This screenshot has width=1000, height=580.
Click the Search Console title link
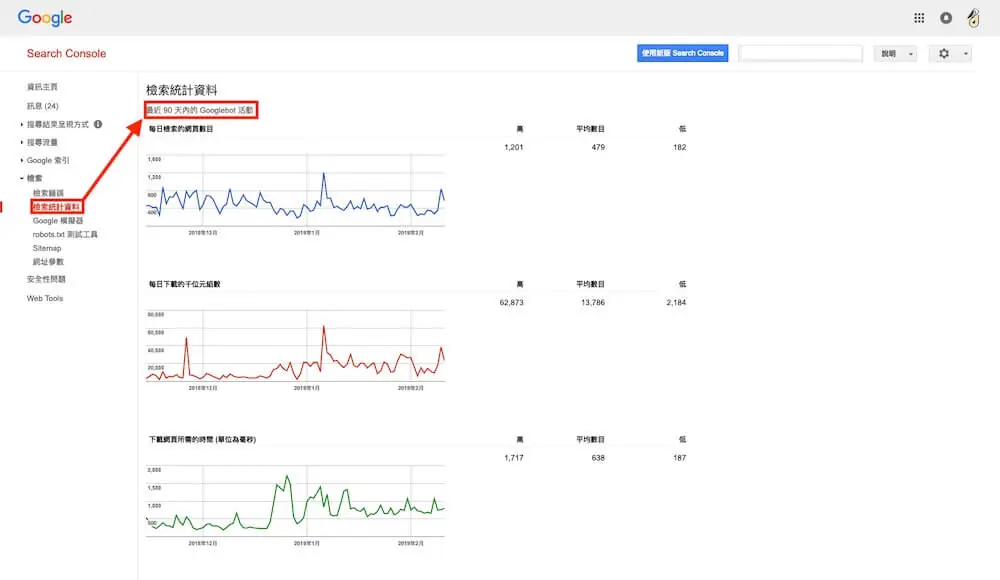click(x=66, y=54)
